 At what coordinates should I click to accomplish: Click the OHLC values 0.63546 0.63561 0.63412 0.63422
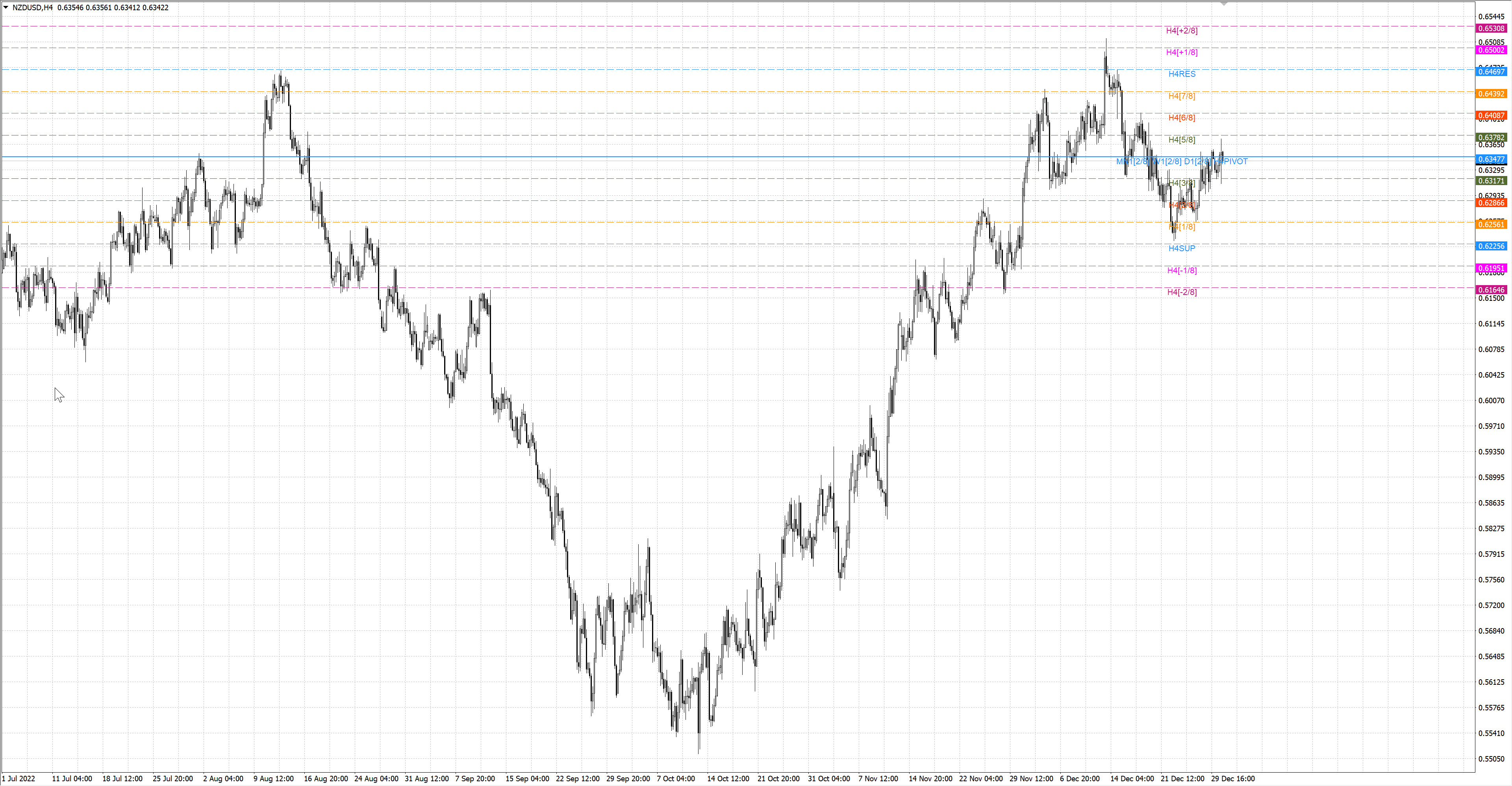pos(113,7)
